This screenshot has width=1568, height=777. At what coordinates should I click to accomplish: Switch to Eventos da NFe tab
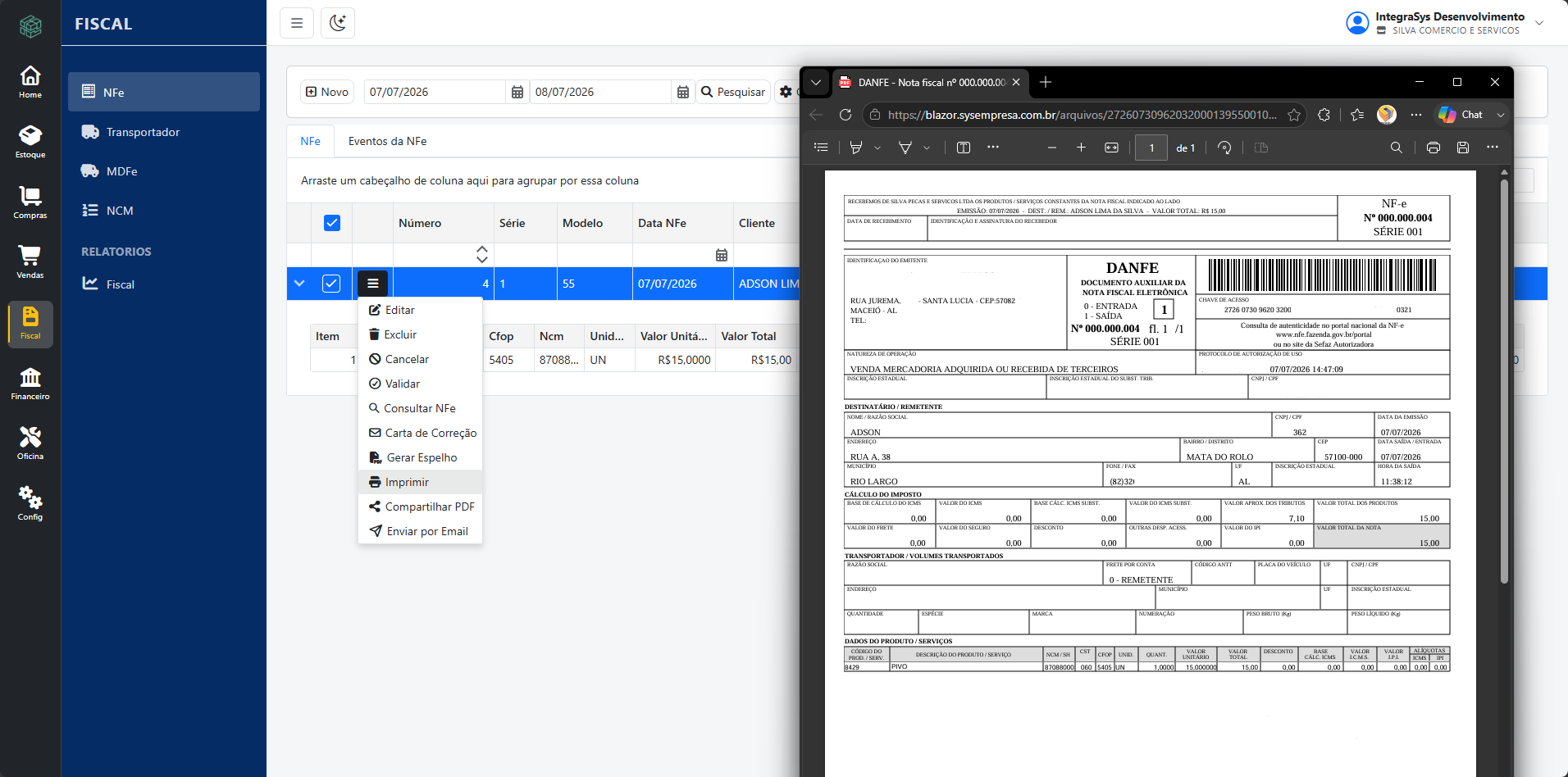[387, 141]
